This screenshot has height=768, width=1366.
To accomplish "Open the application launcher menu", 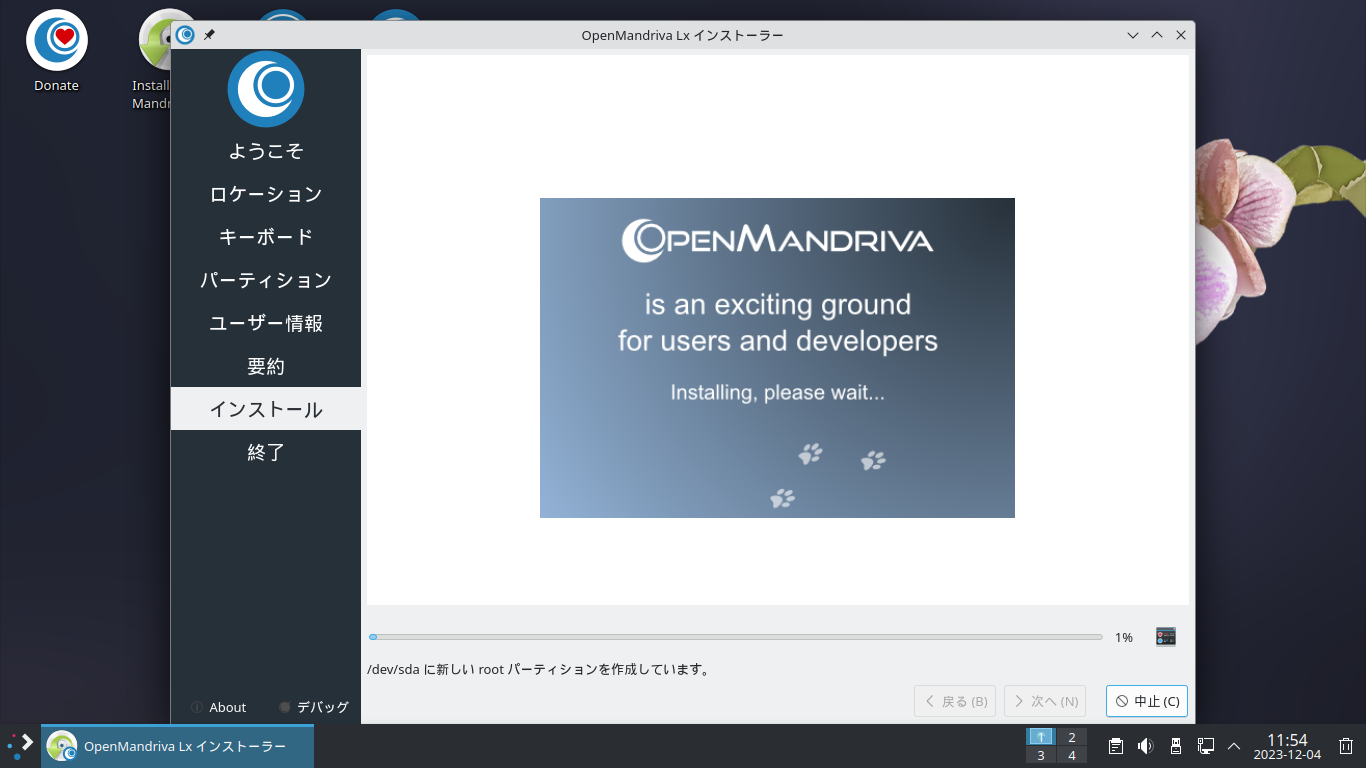I will coord(20,746).
